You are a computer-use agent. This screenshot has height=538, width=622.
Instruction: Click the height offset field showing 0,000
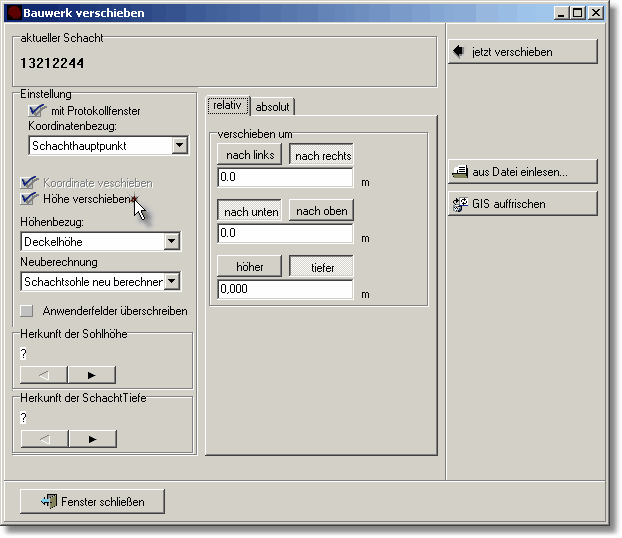[x=285, y=290]
